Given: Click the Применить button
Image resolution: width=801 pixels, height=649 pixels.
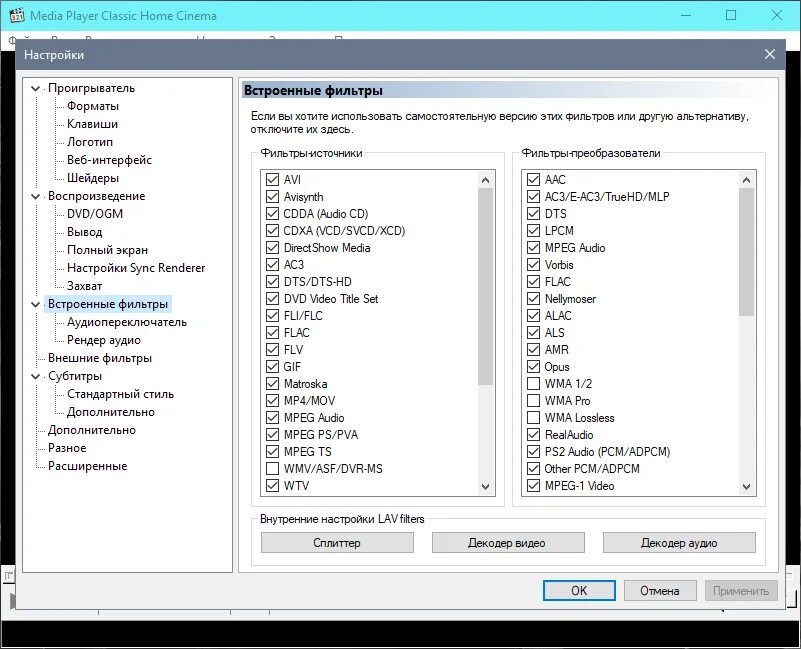Looking at the screenshot, I should click(x=741, y=591).
